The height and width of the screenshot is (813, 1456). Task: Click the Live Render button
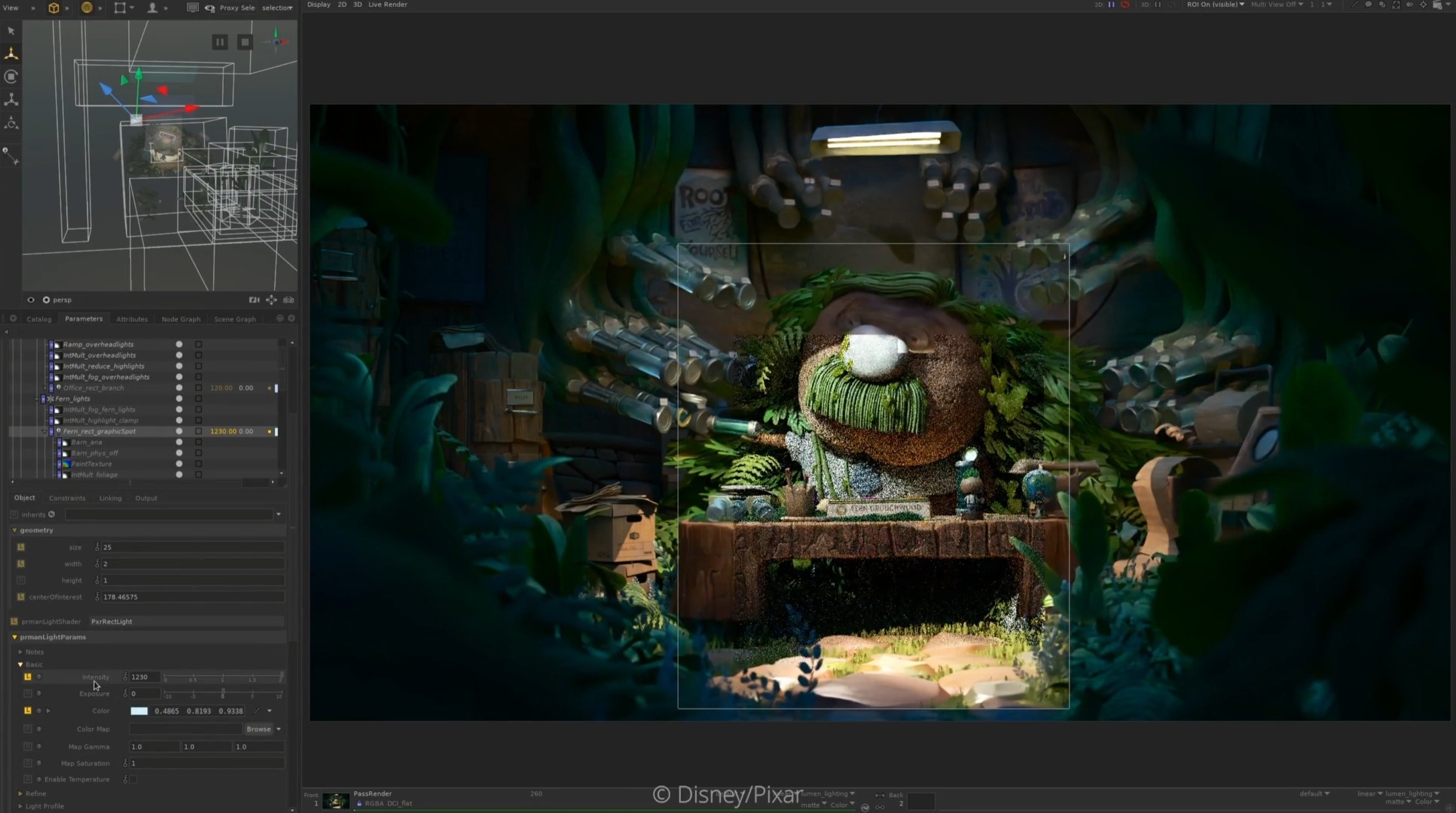[387, 4]
